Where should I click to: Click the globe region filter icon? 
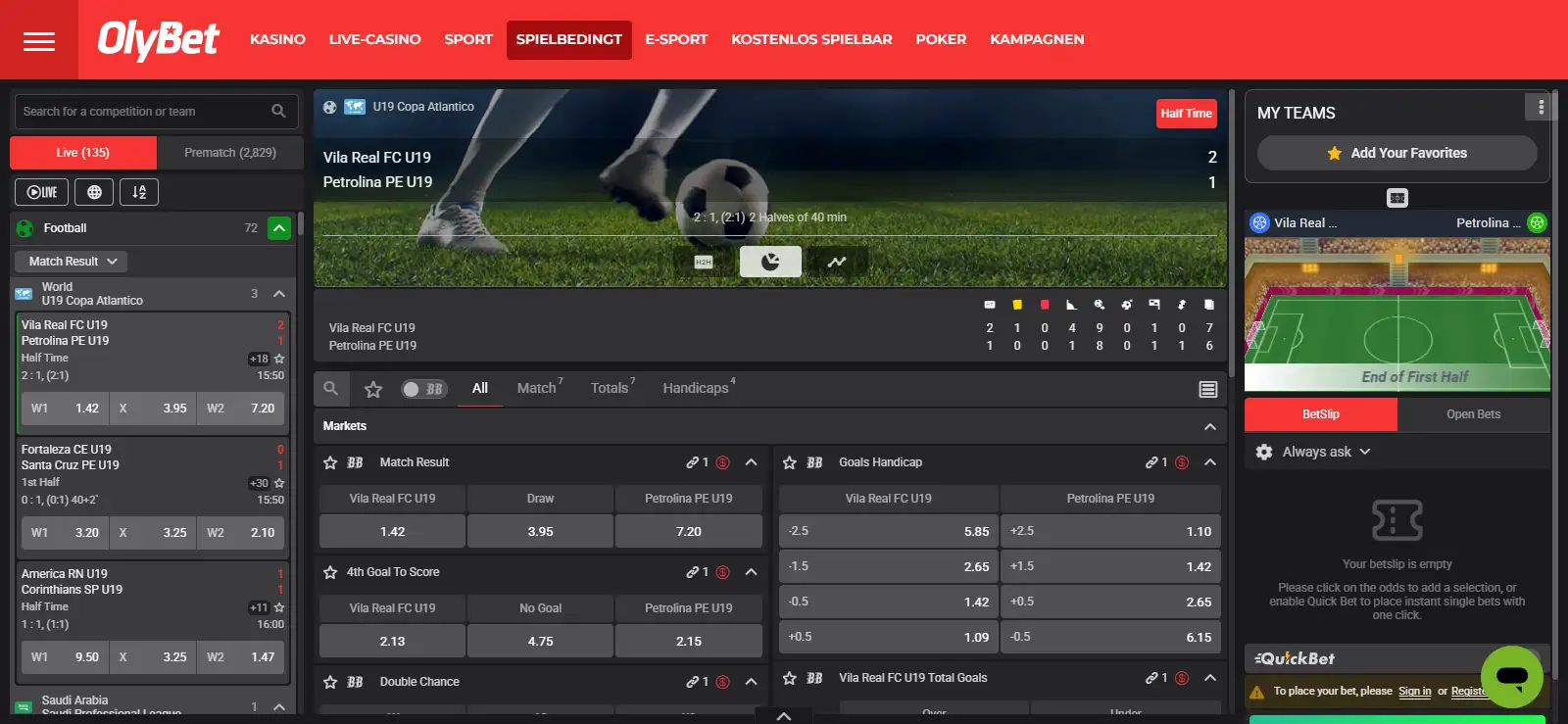[x=94, y=192]
